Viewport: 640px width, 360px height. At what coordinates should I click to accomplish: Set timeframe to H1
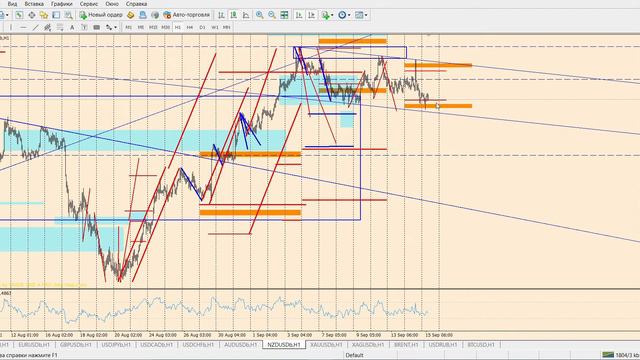click(x=178, y=27)
